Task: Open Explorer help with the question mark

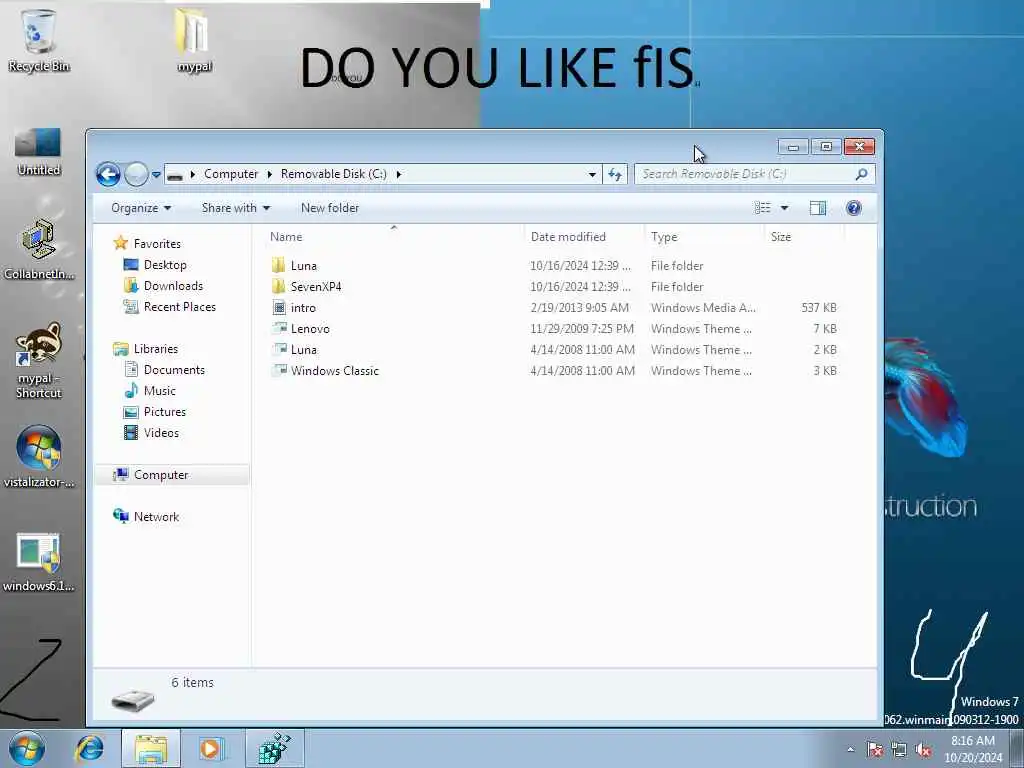Action: click(854, 208)
